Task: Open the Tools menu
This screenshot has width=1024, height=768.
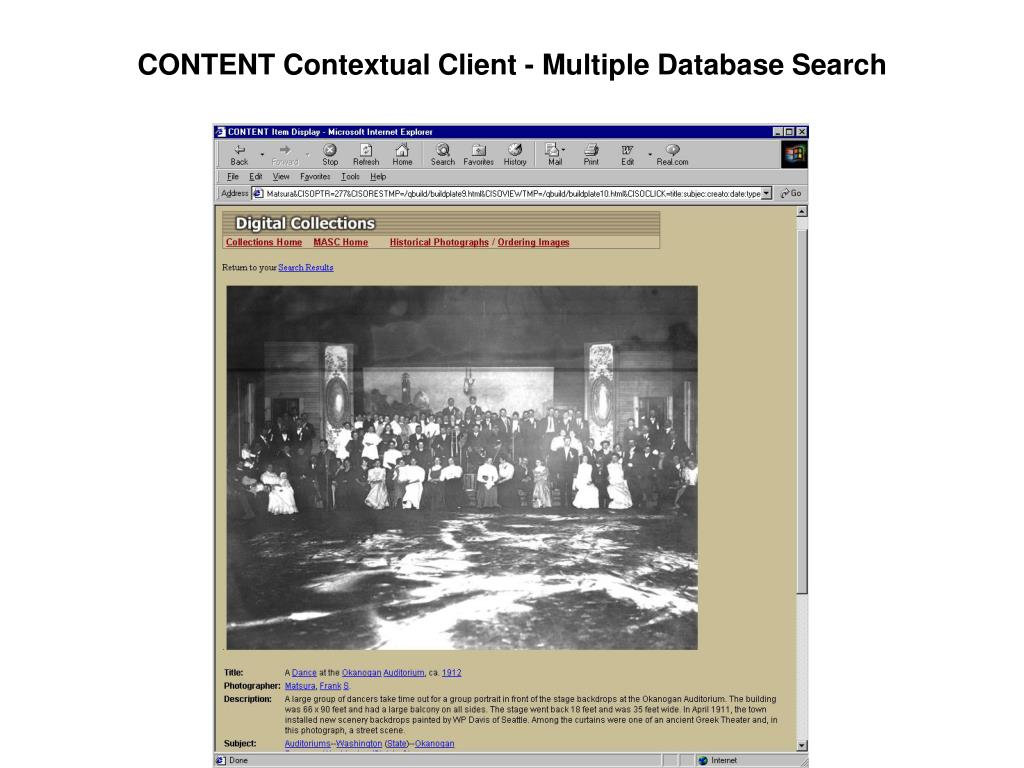Action: pos(350,176)
